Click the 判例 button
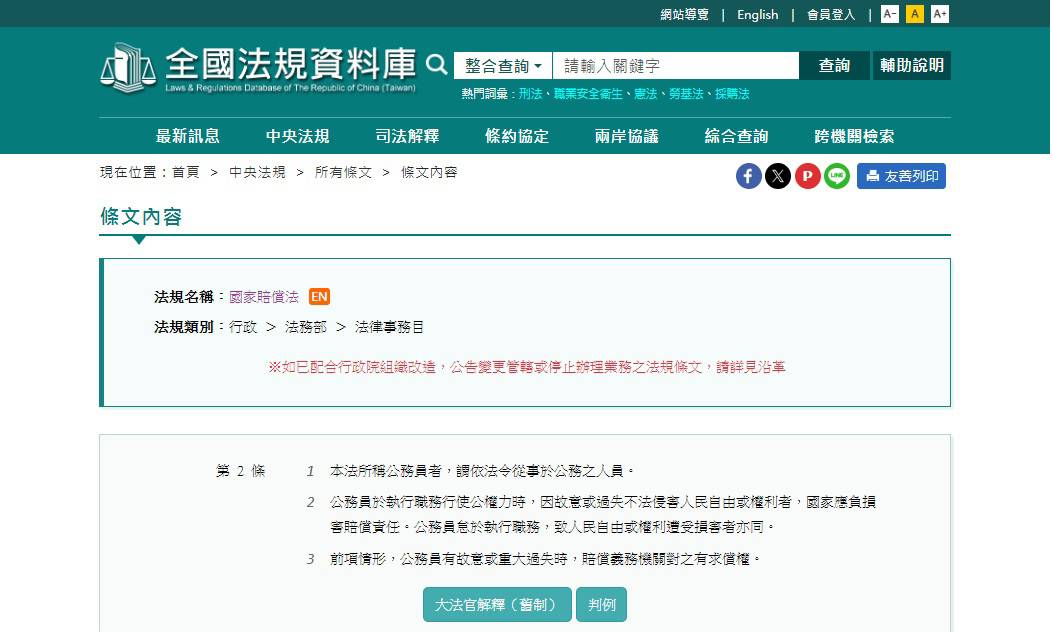Image resolution: width=1052 pixels, height=632 pixels. tap(602, 605)
